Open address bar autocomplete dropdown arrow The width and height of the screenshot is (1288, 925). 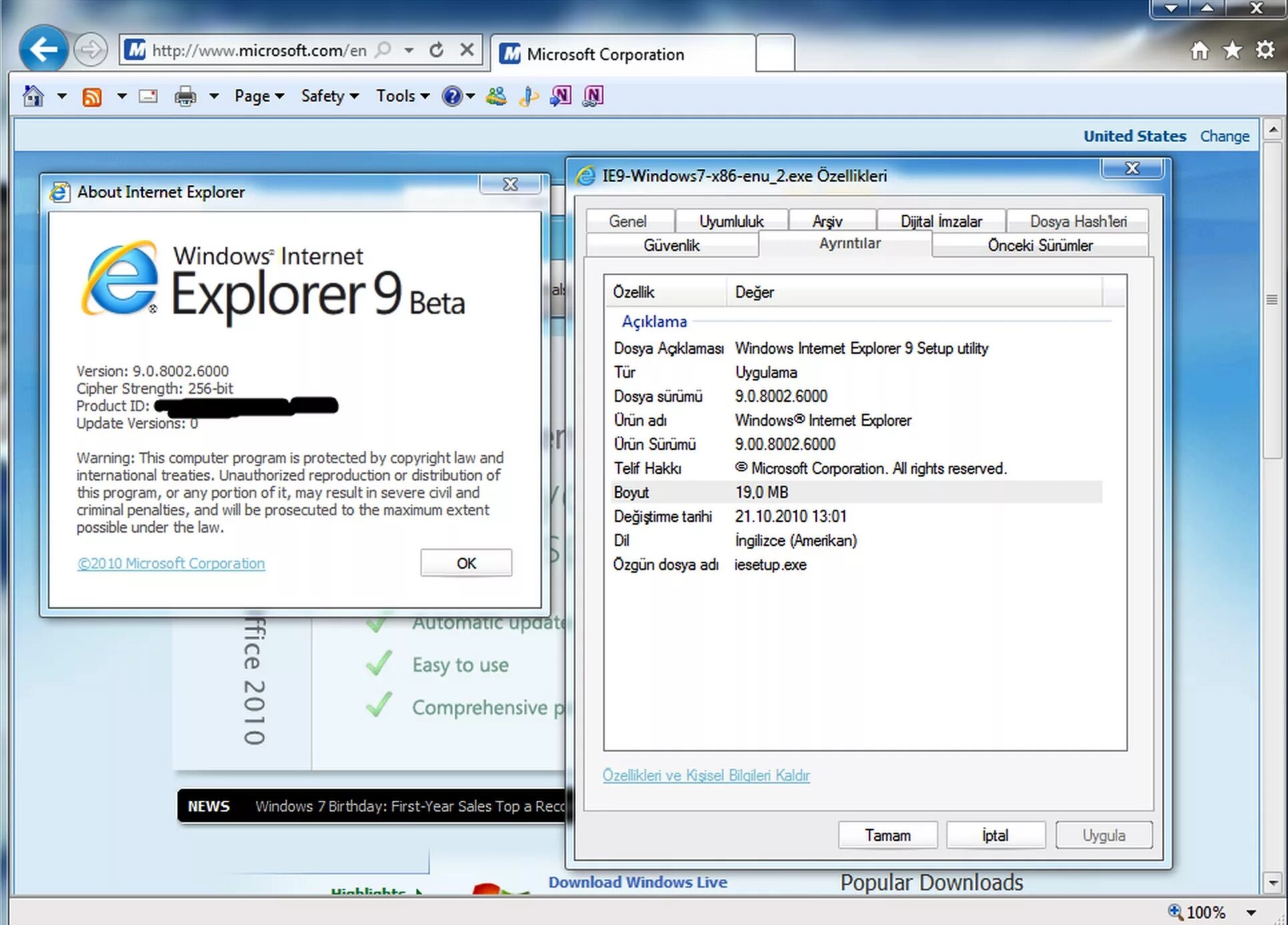click(409, 50)
